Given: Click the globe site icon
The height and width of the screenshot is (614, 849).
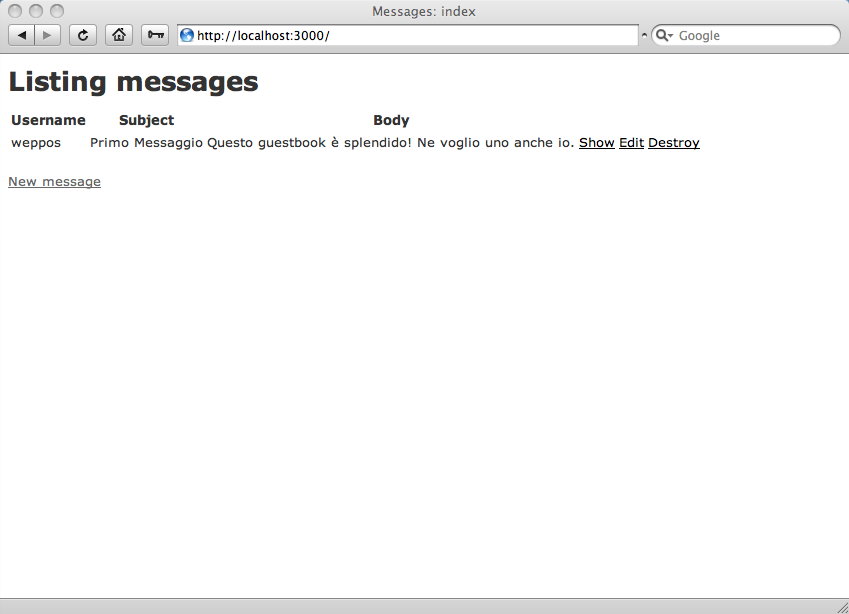Looking at the screenshot, I should [x=187, y=35].
